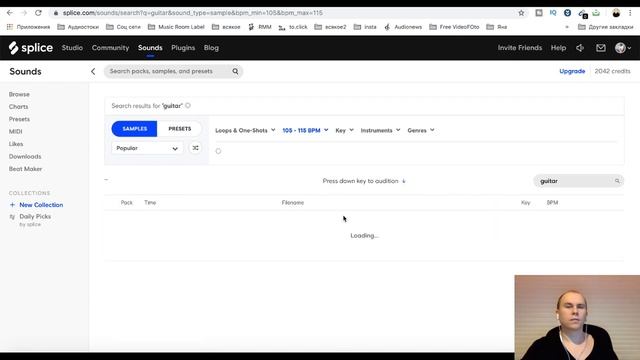Screen dimensions: 640x360
Task: Open Blog in top navigation
Action: click(x=211, y=48)
